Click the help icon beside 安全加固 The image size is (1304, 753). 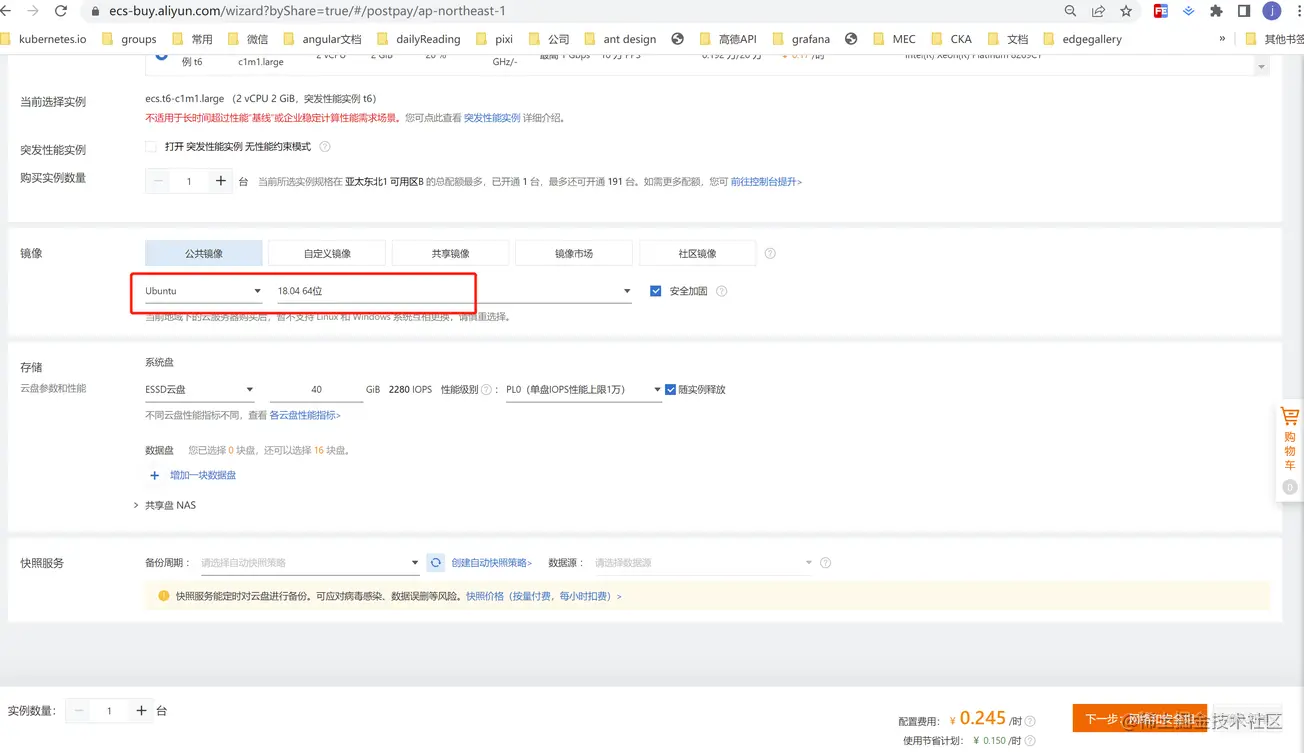pos(722,291)
